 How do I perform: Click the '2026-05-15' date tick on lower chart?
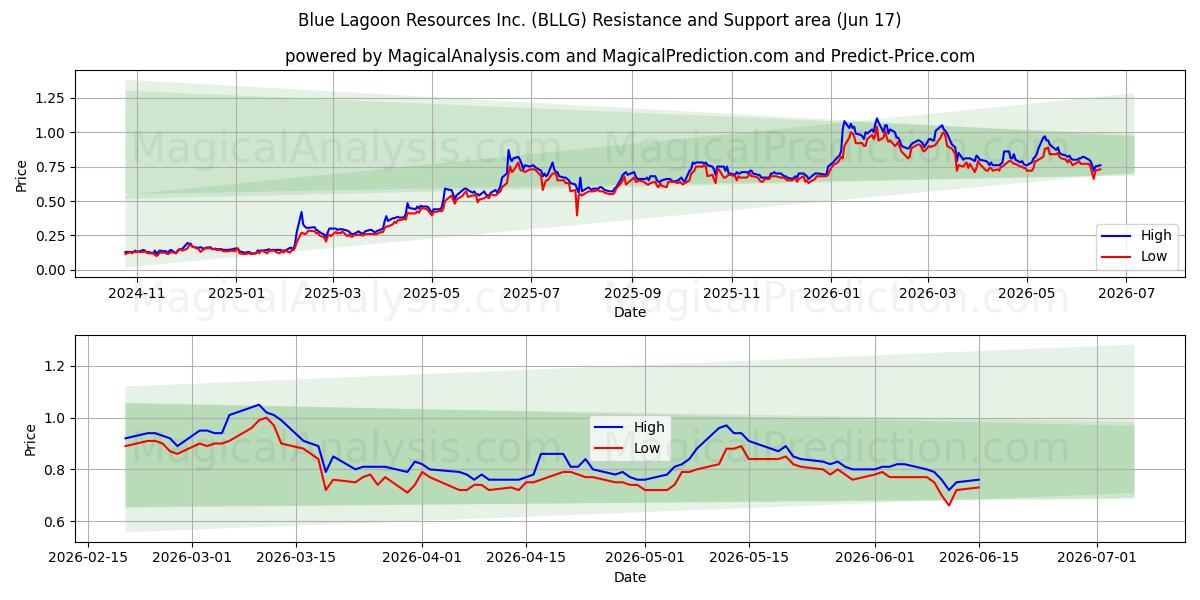pos(748,558)
